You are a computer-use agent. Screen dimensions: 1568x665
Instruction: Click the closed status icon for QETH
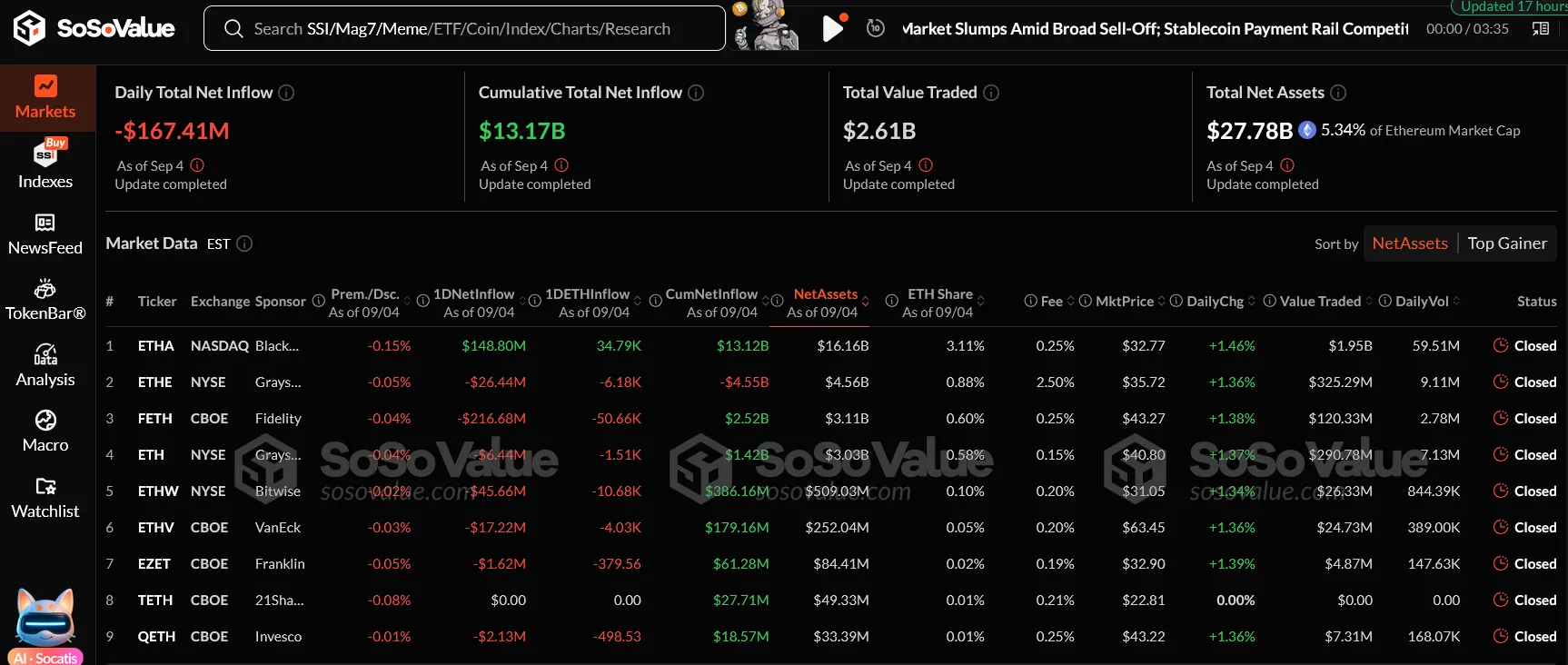(x=1501, y=636)
